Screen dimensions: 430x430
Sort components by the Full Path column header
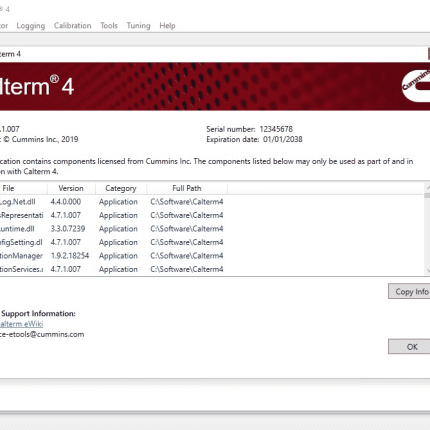[187, 188]
